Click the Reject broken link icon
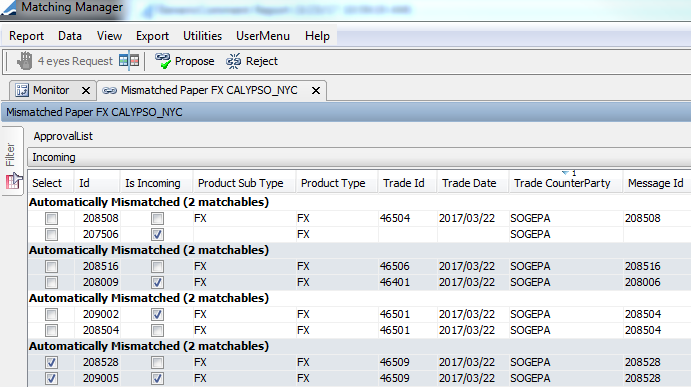 click(x=234, y=61)
